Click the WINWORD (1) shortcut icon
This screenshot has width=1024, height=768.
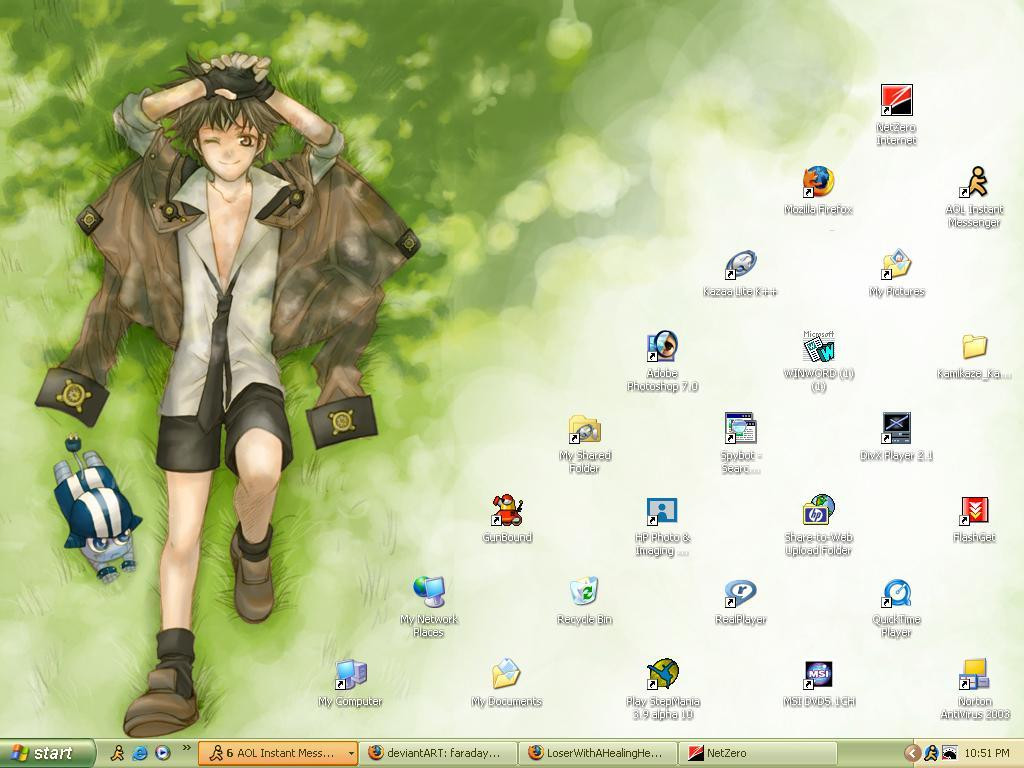click(x=818, y=346)
